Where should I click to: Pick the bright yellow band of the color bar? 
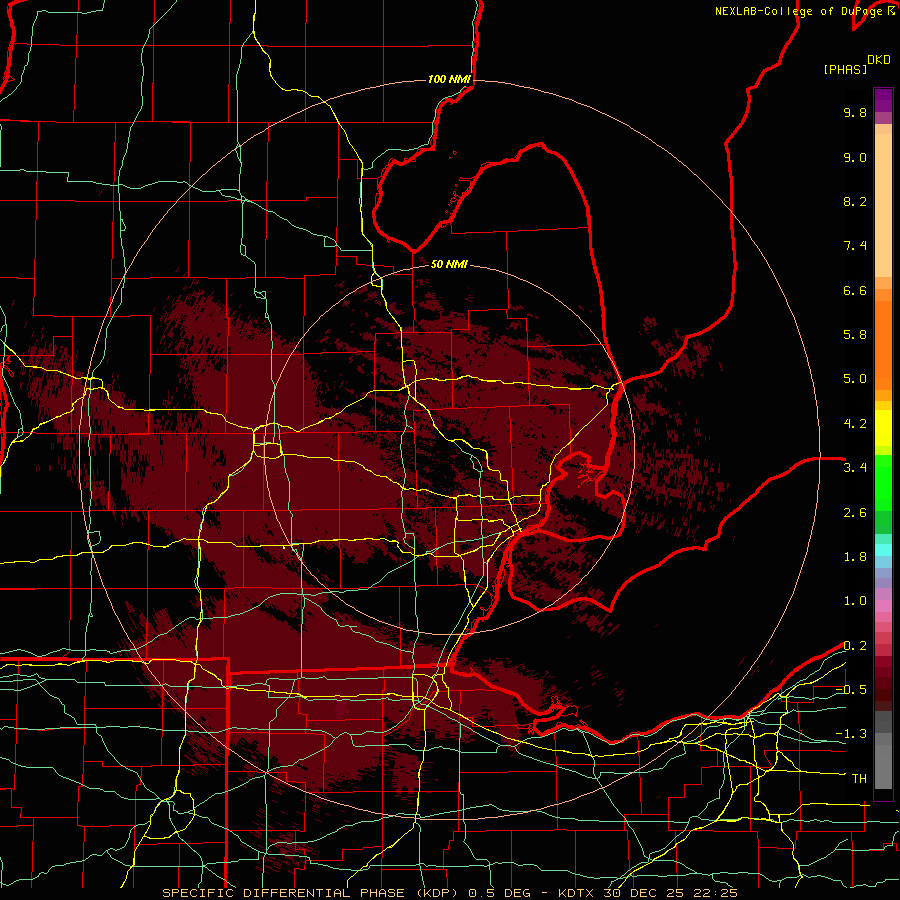[x=883, y=428]
